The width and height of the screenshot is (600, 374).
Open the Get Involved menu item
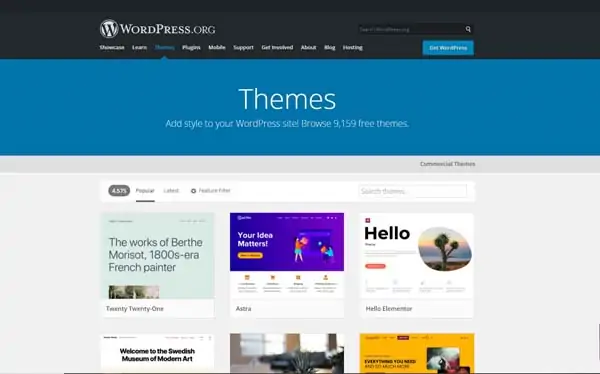pos(277,47)
